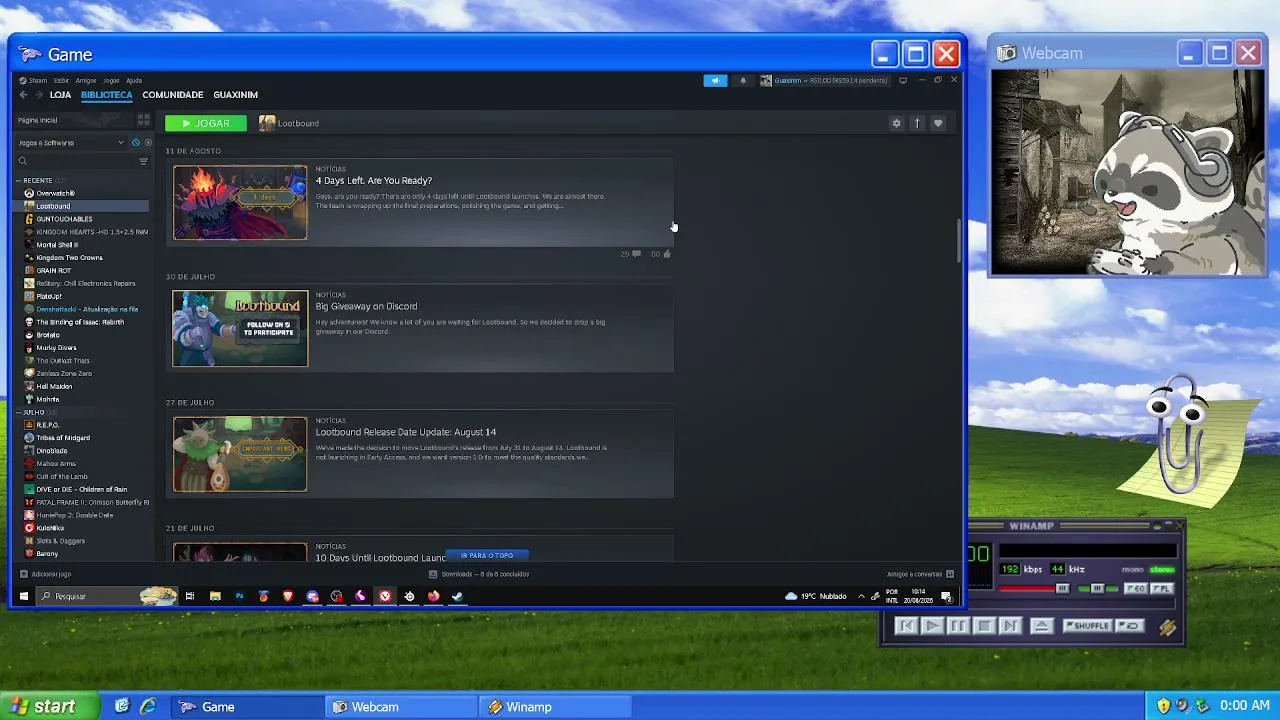Open the inner Windows Start menu icon
This screenshot has width=1280, height=720.
[24, 596]
